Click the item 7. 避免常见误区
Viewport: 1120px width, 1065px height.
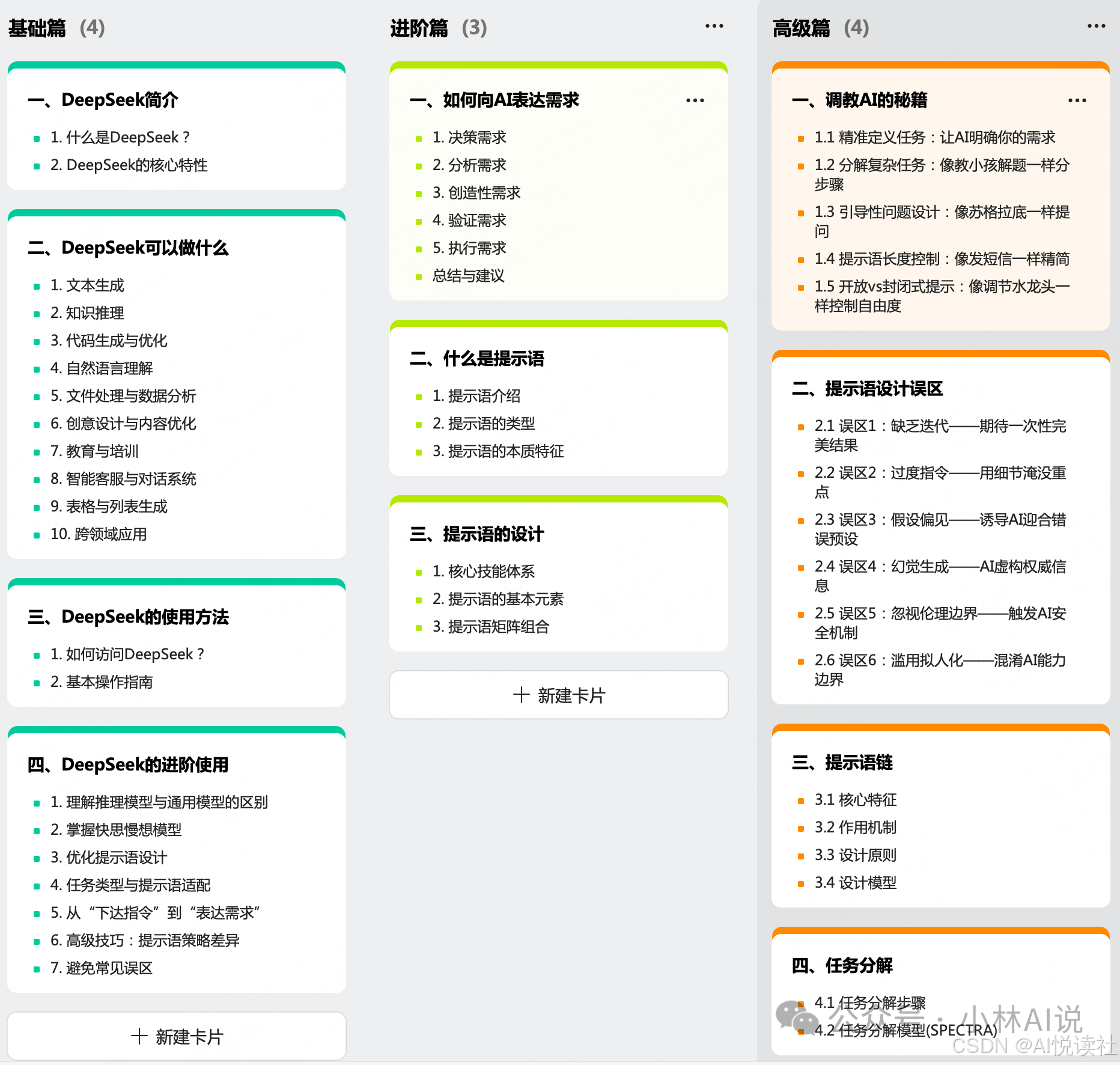(x=102, y=968)
